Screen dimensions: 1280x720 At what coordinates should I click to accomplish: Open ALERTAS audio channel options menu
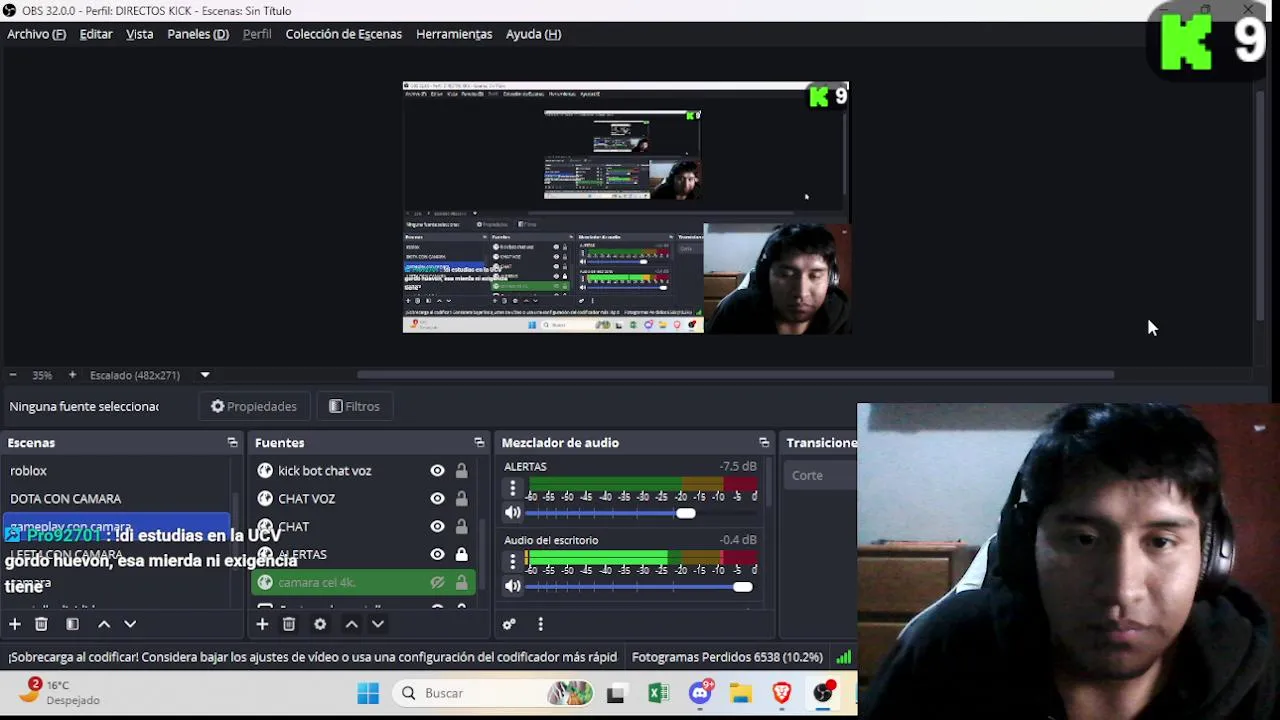pos(513,488)
